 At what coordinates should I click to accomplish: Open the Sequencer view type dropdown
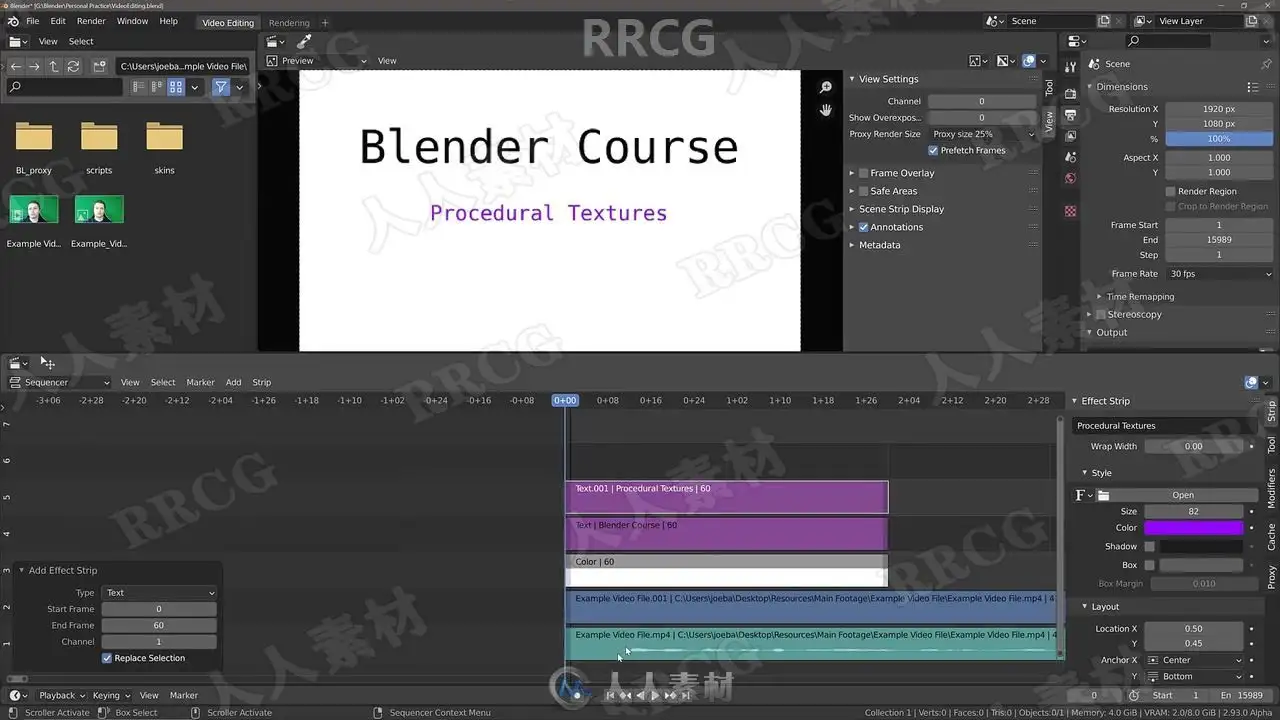(x=59, y=382)
